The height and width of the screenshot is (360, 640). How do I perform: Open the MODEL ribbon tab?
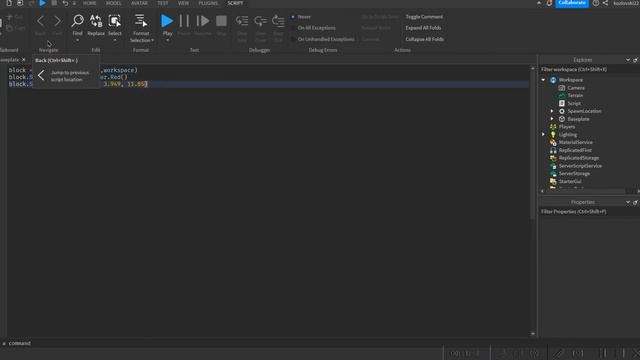tap(113, 3)
